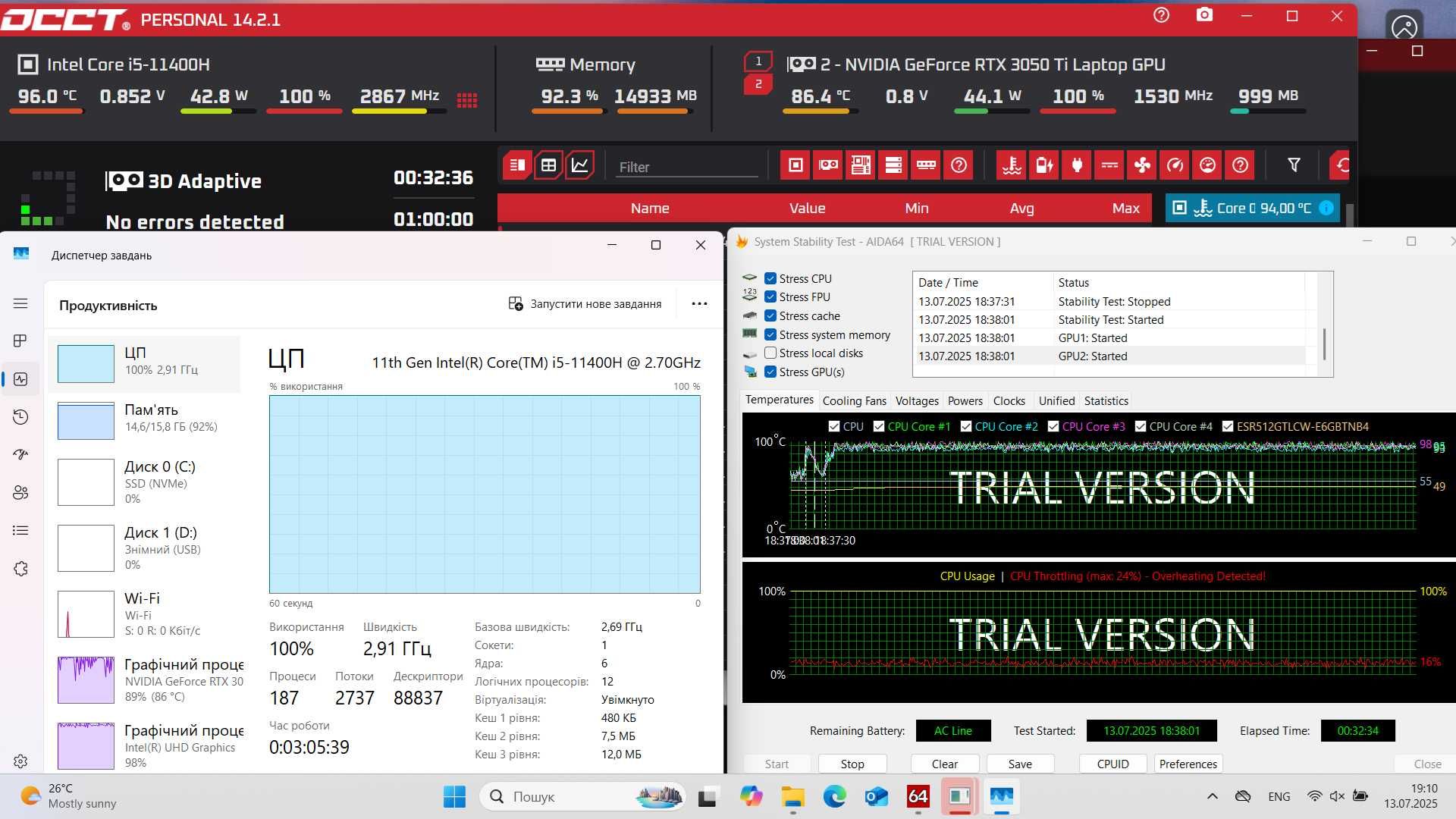Open OCCT funnel filter options icon
This screenshot has height=819, width=1456.
(x=1294, y=165)
